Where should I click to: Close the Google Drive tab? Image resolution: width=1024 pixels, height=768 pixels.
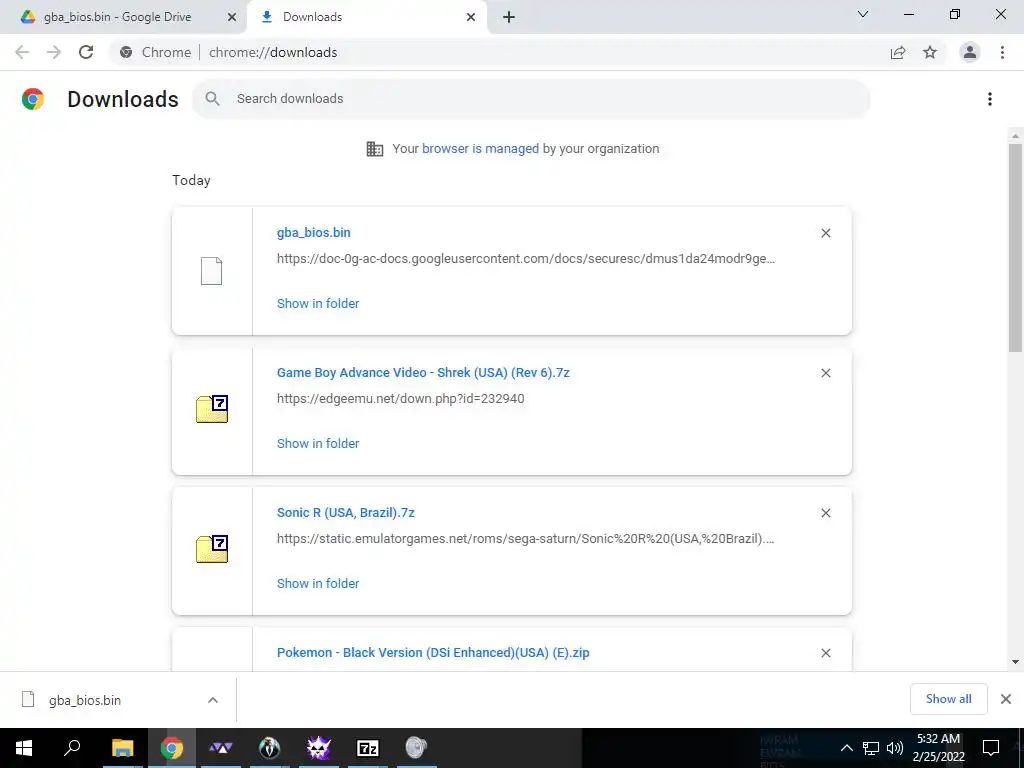(x=231, y=18)
